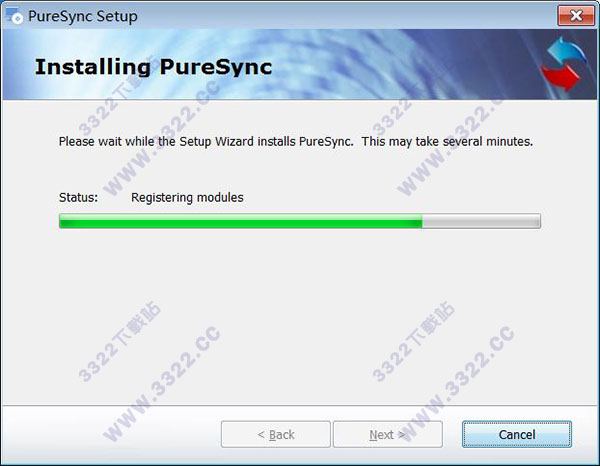Click the 'PureSync Setup' window title
Viewport: 600px width, 466px height.
[83, 16]
